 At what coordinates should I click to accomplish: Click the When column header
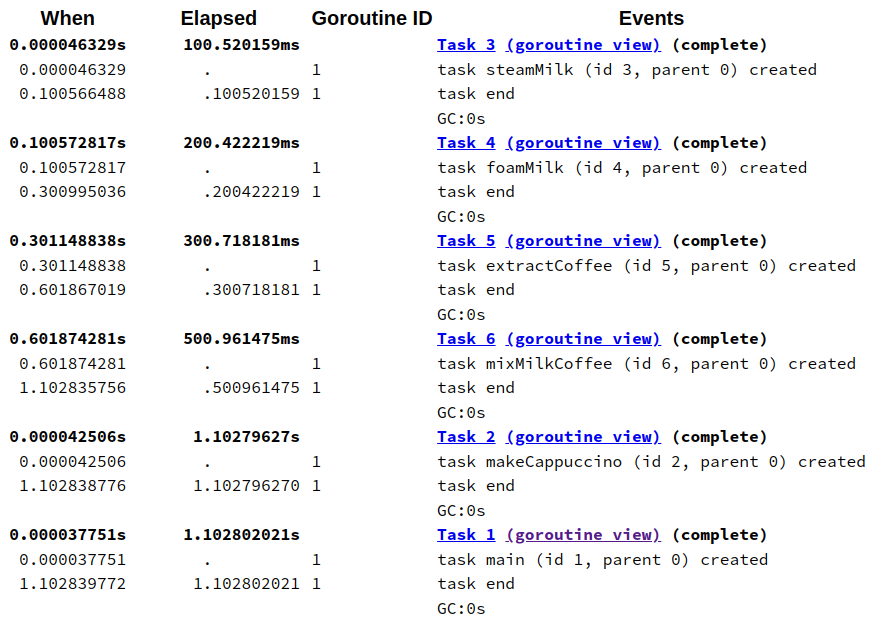(x=68, y=19)
